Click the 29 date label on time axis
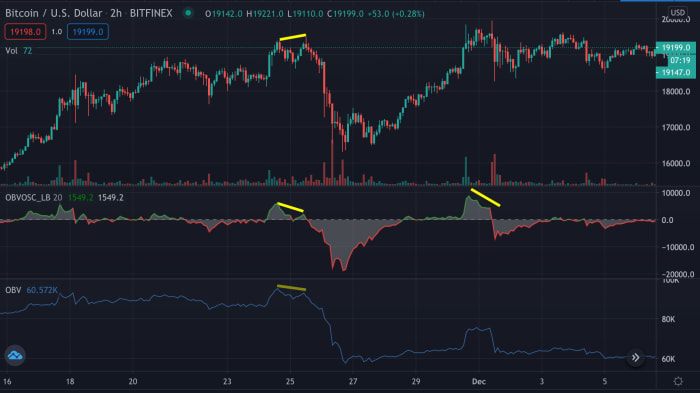 (x=416, y=381)
